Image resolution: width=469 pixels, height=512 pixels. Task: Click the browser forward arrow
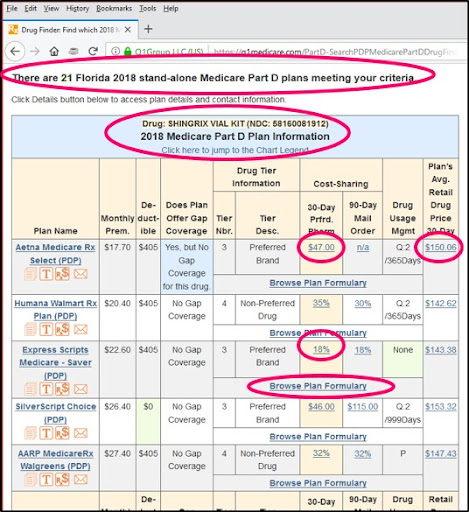35,51
